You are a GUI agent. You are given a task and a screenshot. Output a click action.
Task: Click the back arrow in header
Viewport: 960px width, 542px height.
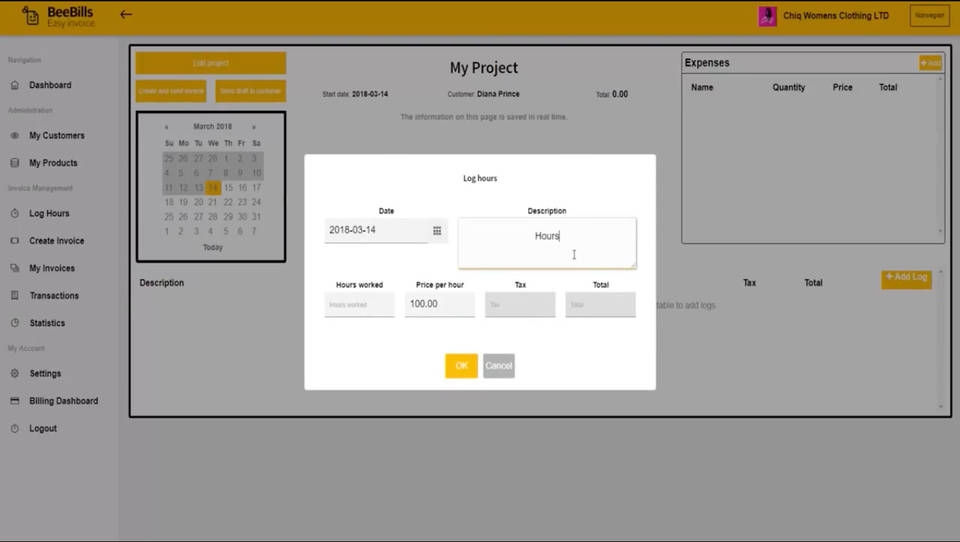pyautogui.click(x=126, y=15)
